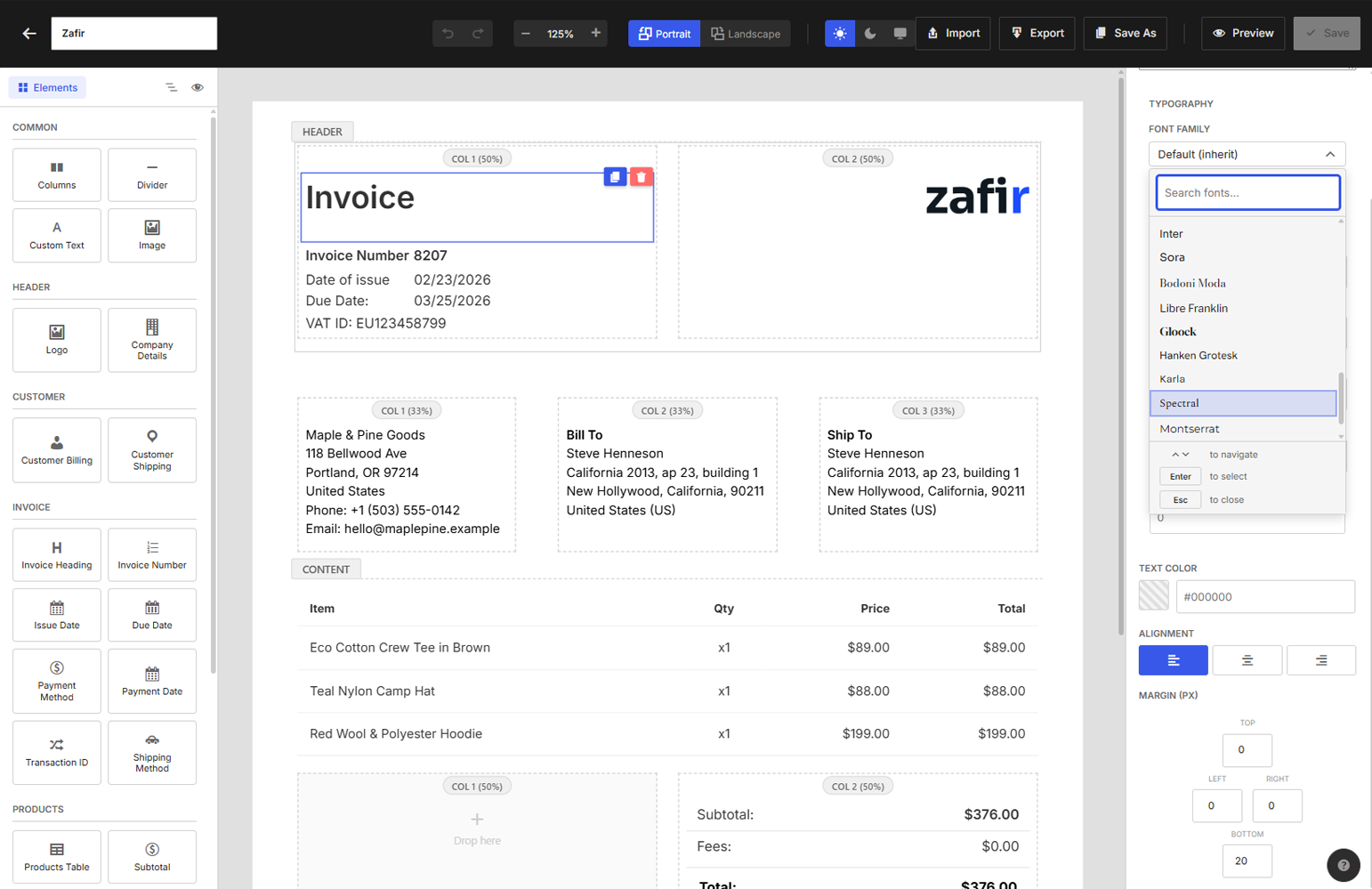The height and width of the screenshot is (889, 1372).
Task: Add the Subtotal element
Action: [152, 856]
